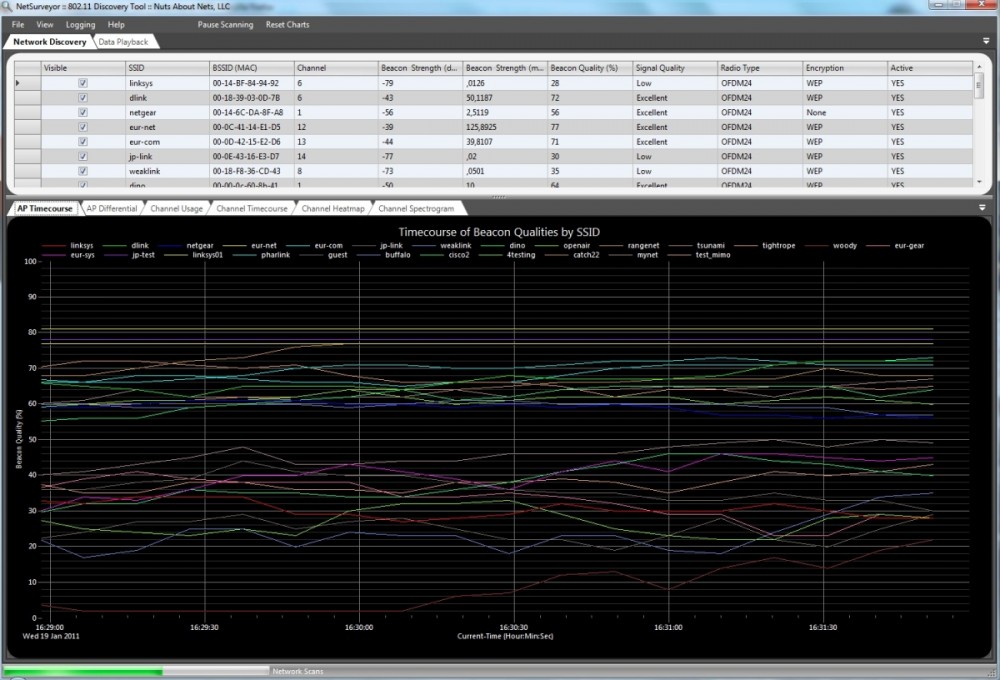Click the table scrollbar down arrow
Viewport: 1000px width, 680px height.
980,181
